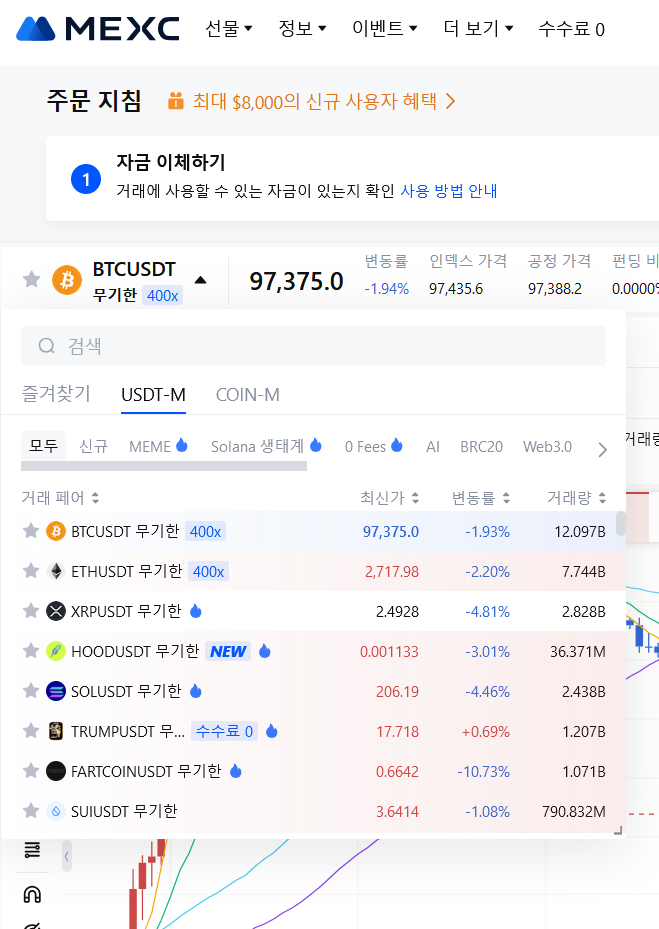Select the 0 Fees category filter
Viewport: 659px width, 929px height.
coord(374,446)
